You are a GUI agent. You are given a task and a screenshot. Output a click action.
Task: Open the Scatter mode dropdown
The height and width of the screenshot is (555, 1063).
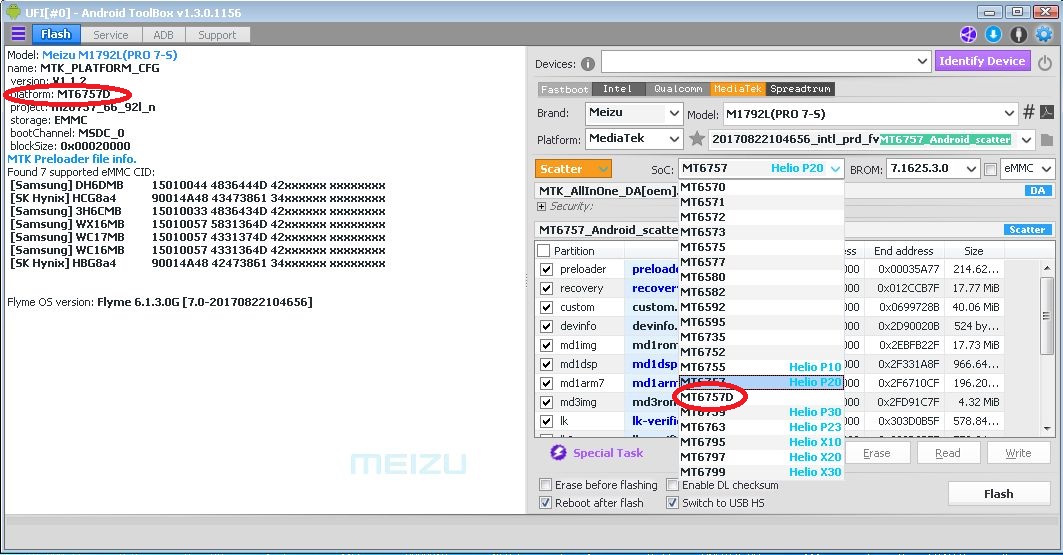click(574, 169)
